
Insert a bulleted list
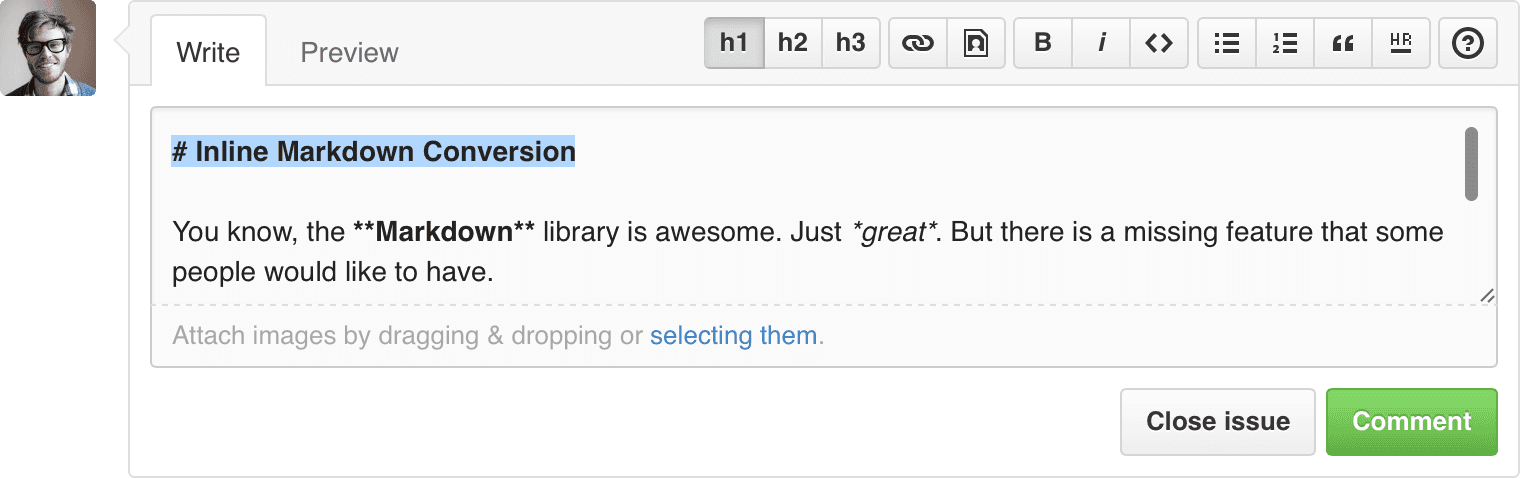click(1226, 43)
